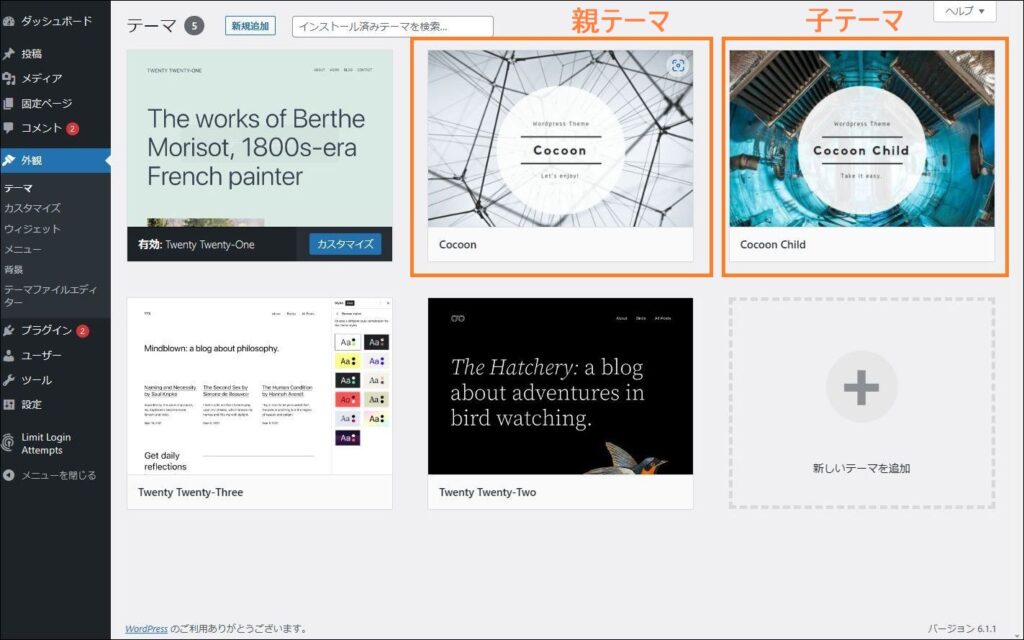Click the plus icon to add new theme

[861, 387]
